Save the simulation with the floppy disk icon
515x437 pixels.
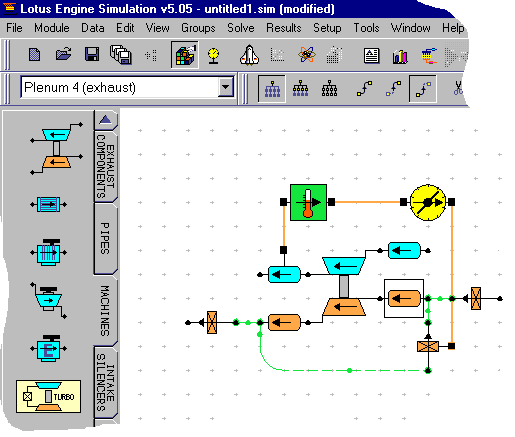[x=92, y=54]
